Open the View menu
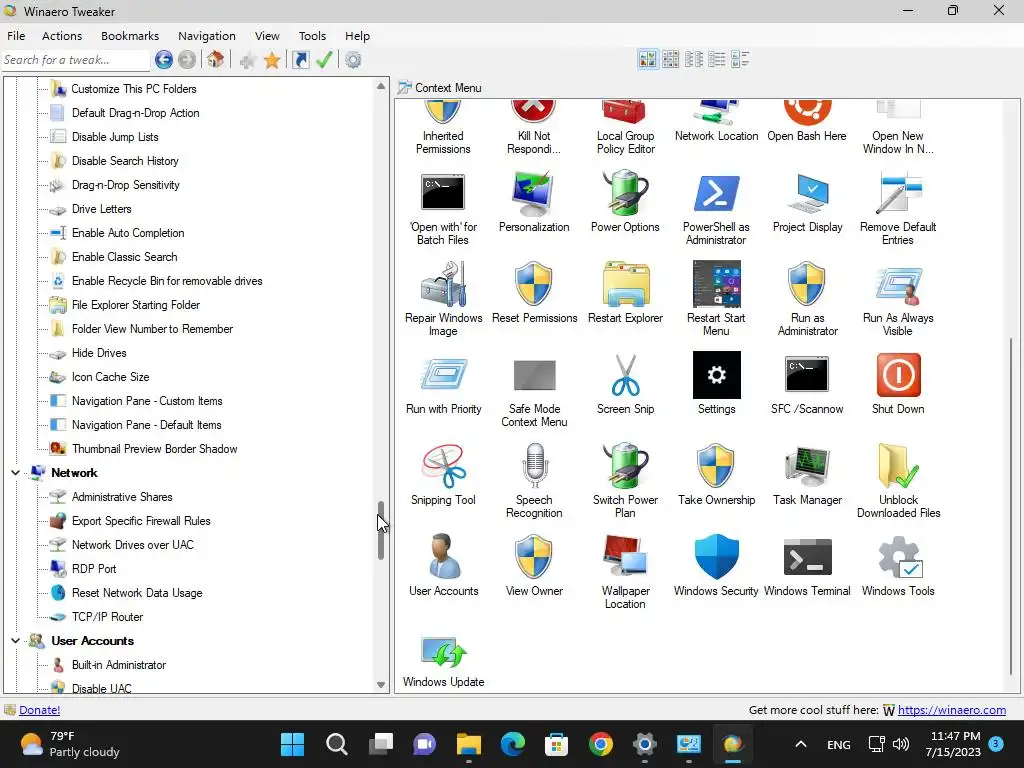Screen dimensions: 1024x768 coord(267,36)
